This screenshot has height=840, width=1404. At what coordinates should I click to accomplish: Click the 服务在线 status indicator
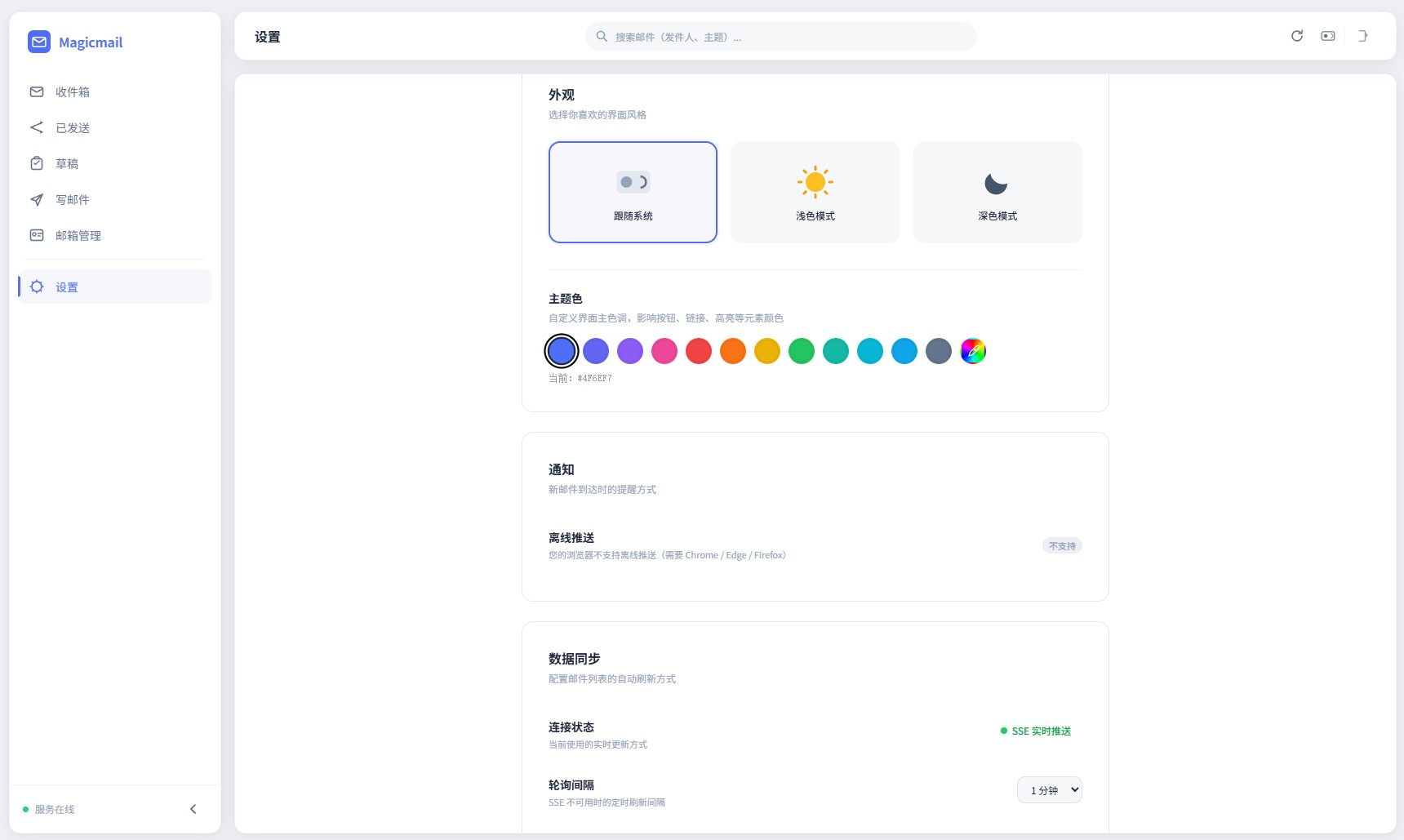coord(49,809)
